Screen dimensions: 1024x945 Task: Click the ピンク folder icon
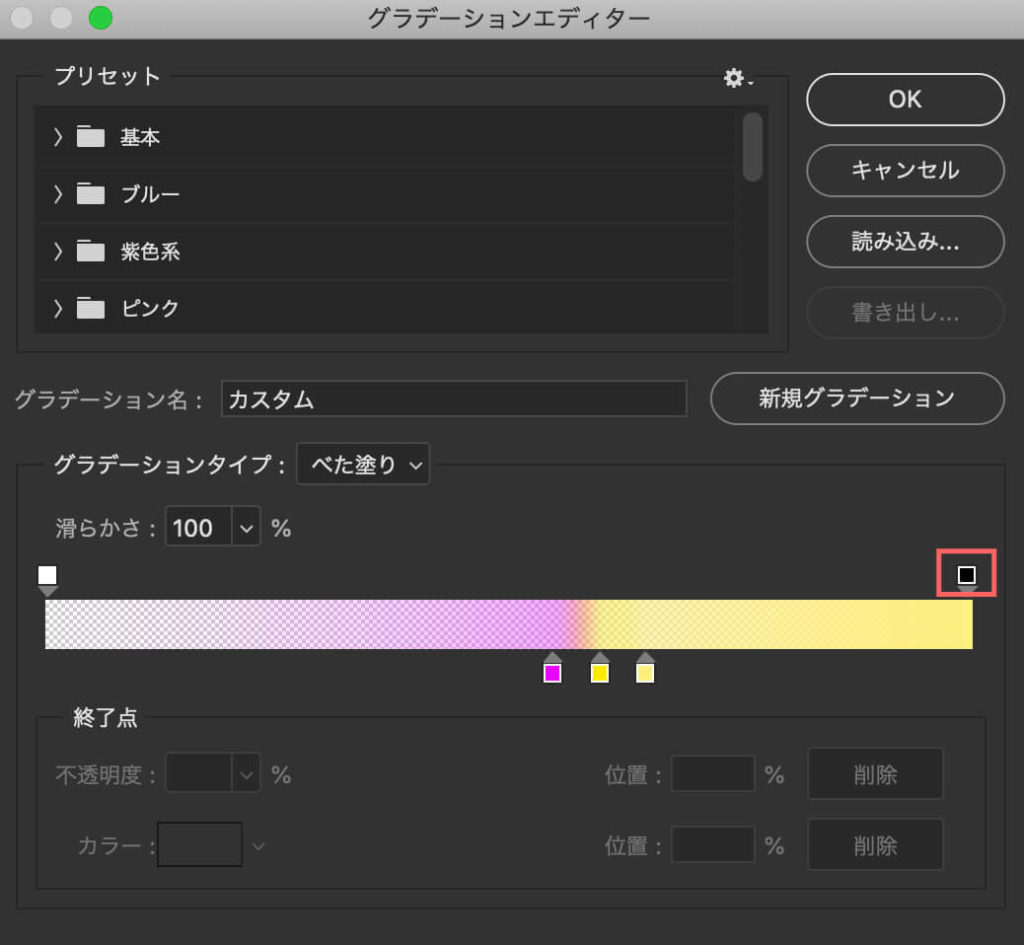coord(91,308)
